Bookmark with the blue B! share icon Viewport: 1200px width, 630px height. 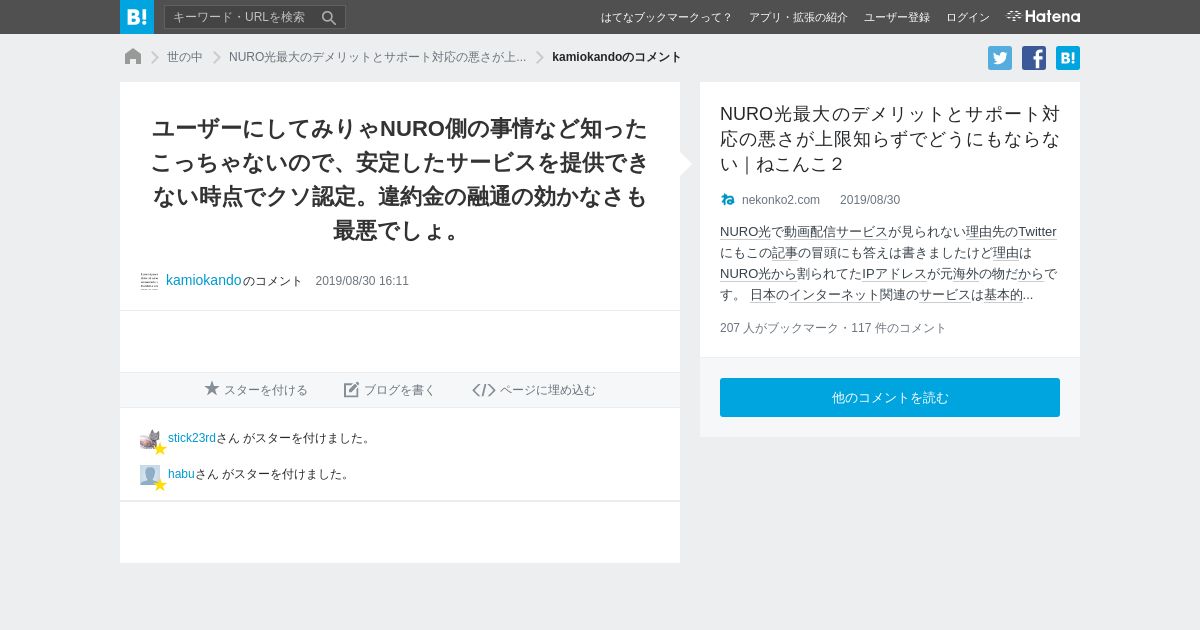[1068, 58]
